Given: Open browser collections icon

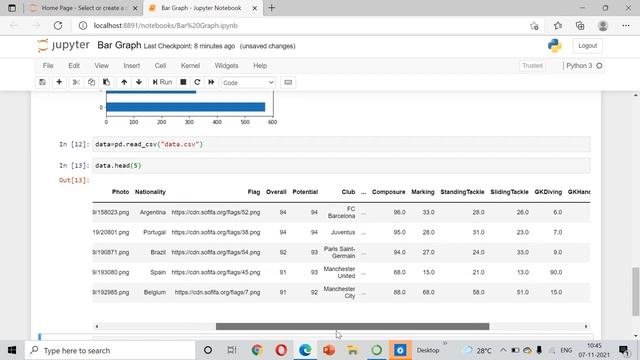Looking at the screenshot, I should pos(580,26).
